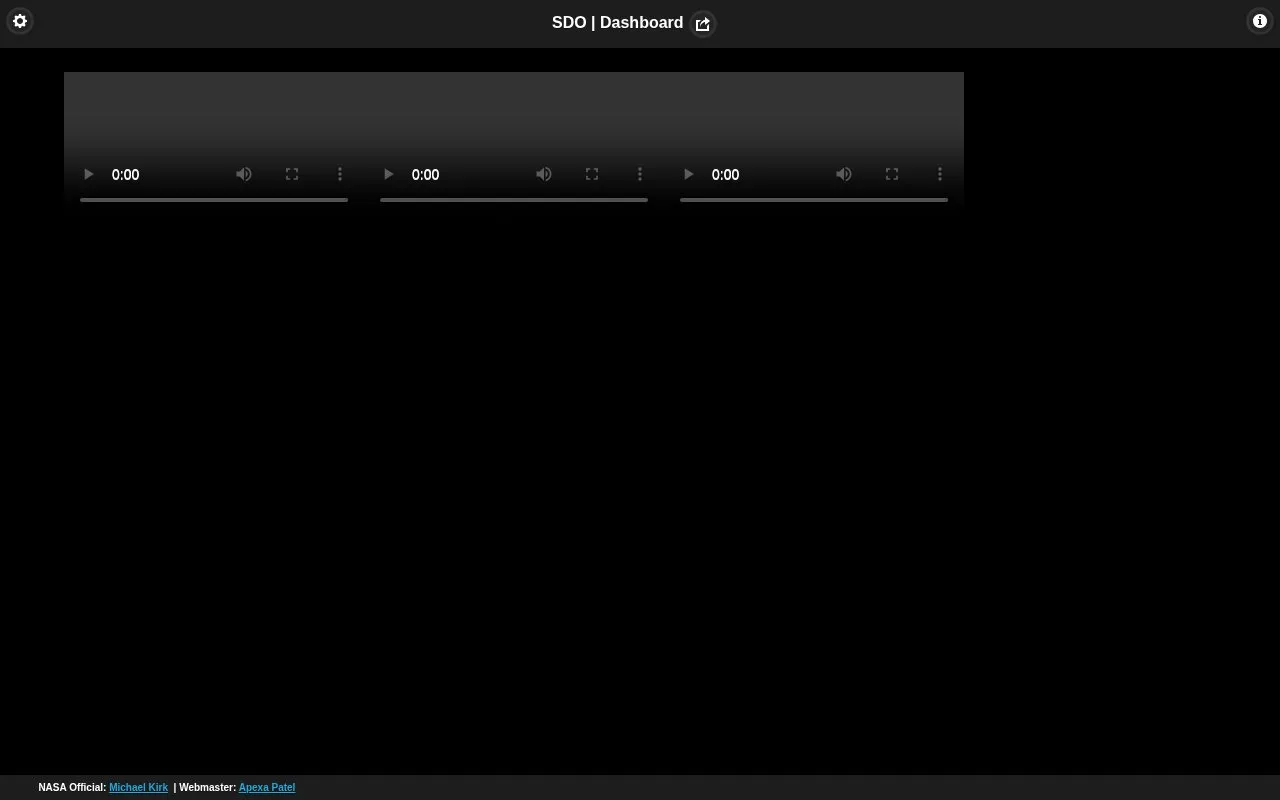
Task: Click the third video's 0:00 time
Action: click(725, 175)
